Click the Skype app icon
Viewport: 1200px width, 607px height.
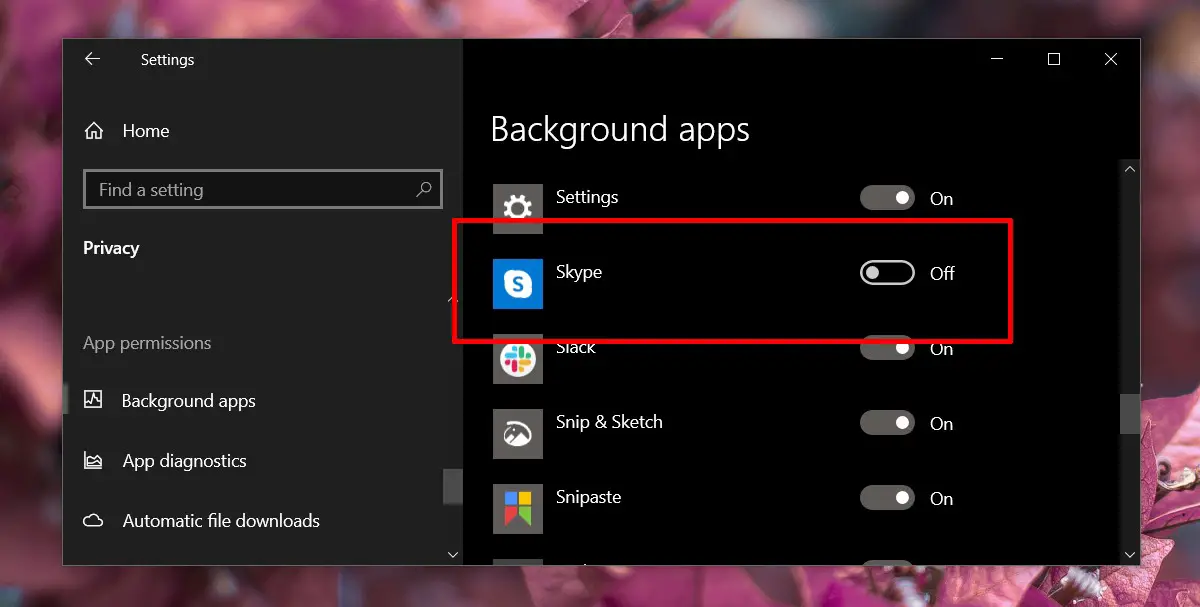(518, 284)
